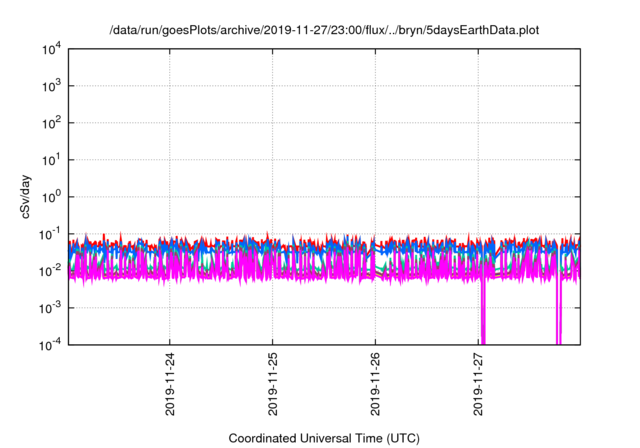Click the 10^-2 y-axis tick label

(x=51, y=271)
